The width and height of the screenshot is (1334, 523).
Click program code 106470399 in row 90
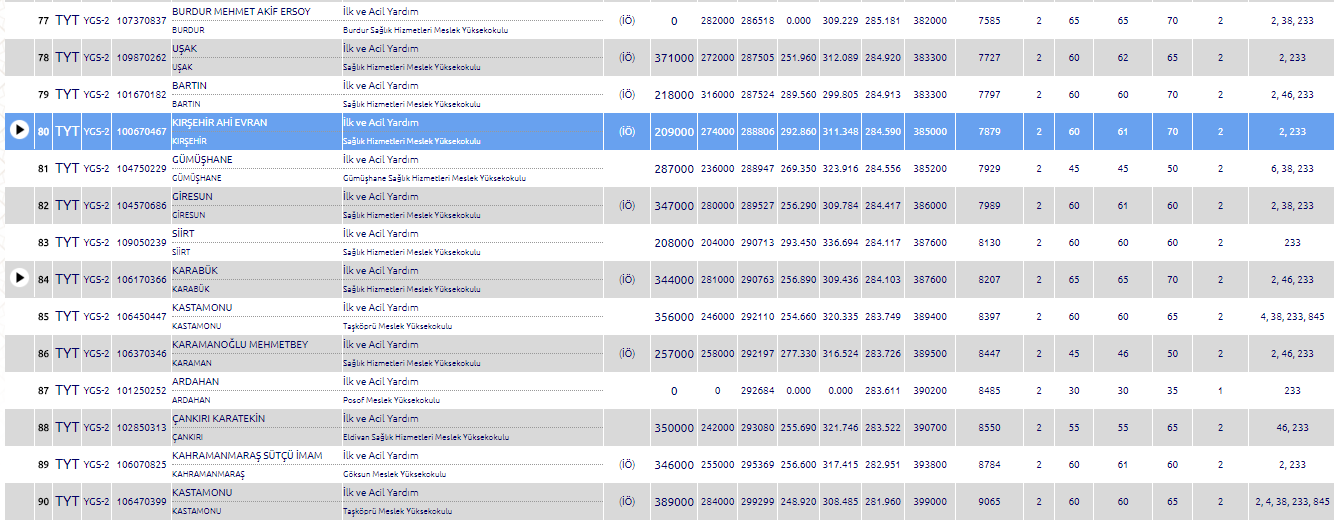coord(141,502)
